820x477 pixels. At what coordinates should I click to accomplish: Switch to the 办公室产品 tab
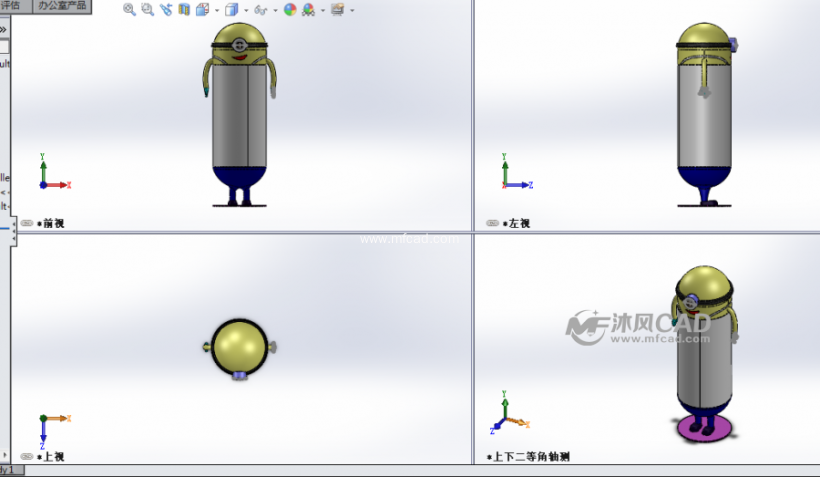62,6
